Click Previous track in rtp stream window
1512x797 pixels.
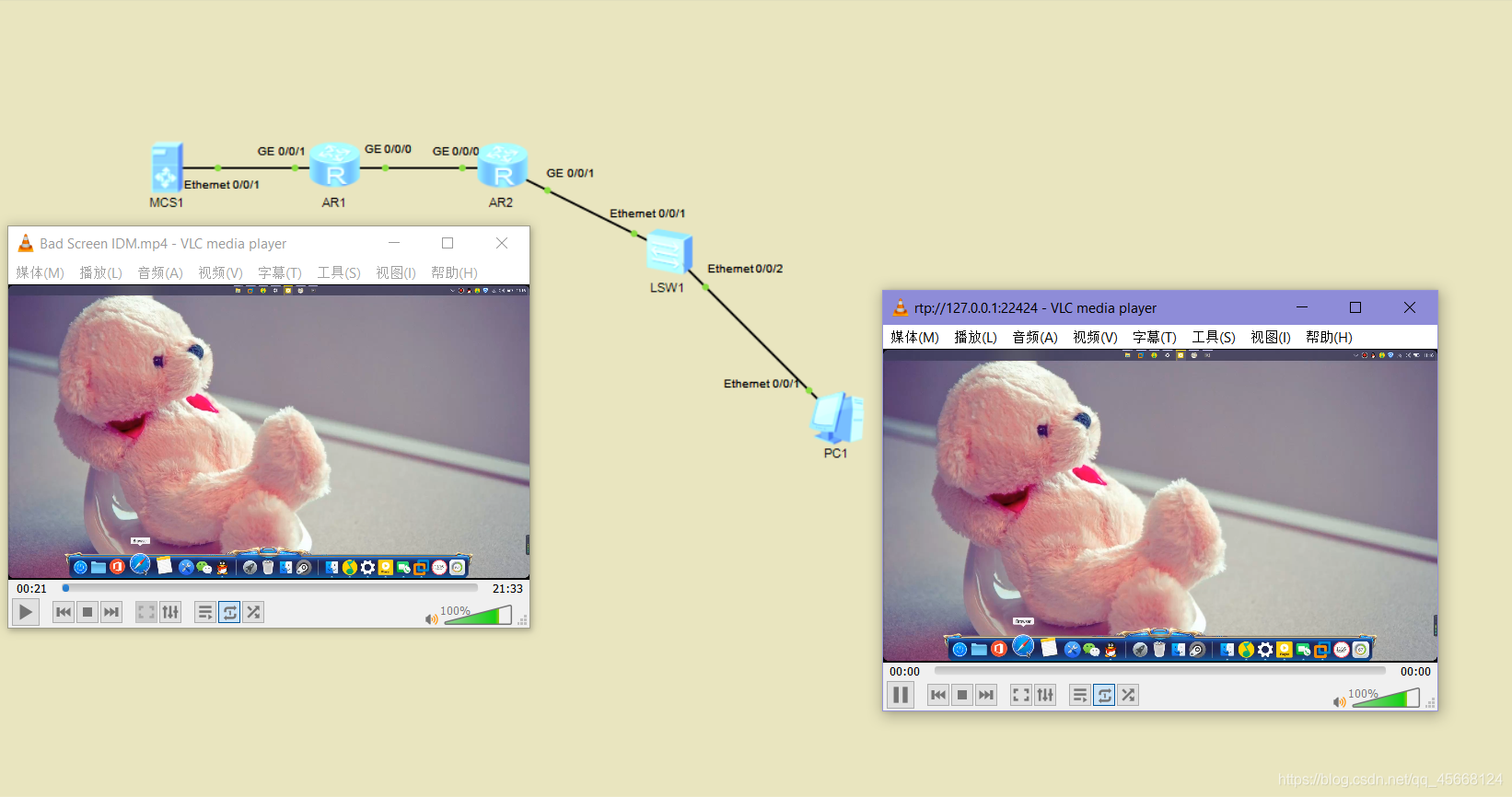coord(938,695)
